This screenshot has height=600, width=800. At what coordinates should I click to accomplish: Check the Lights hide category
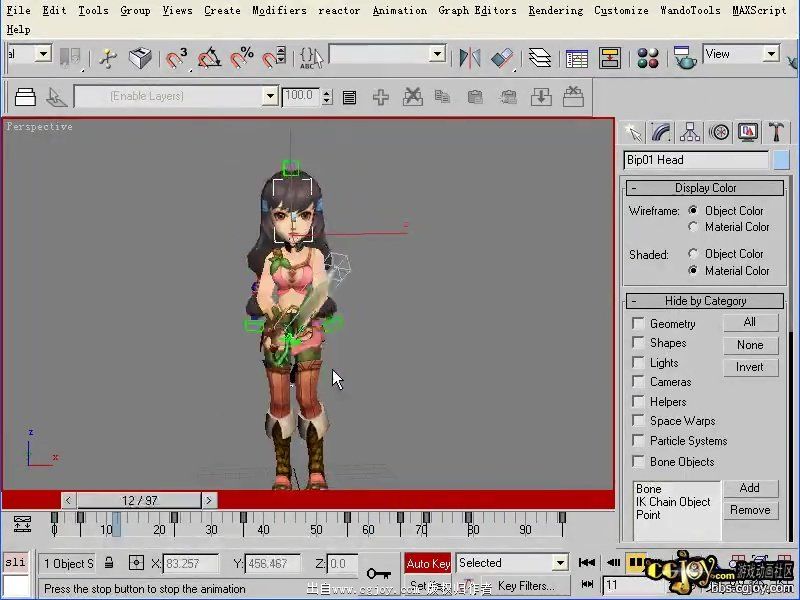click(x=638, y=362)
